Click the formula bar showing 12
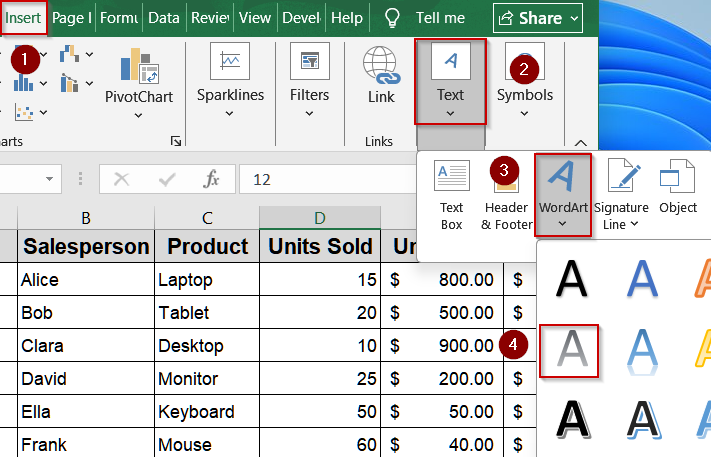Viewport: 711px width, 457px height. click(327, 180)
